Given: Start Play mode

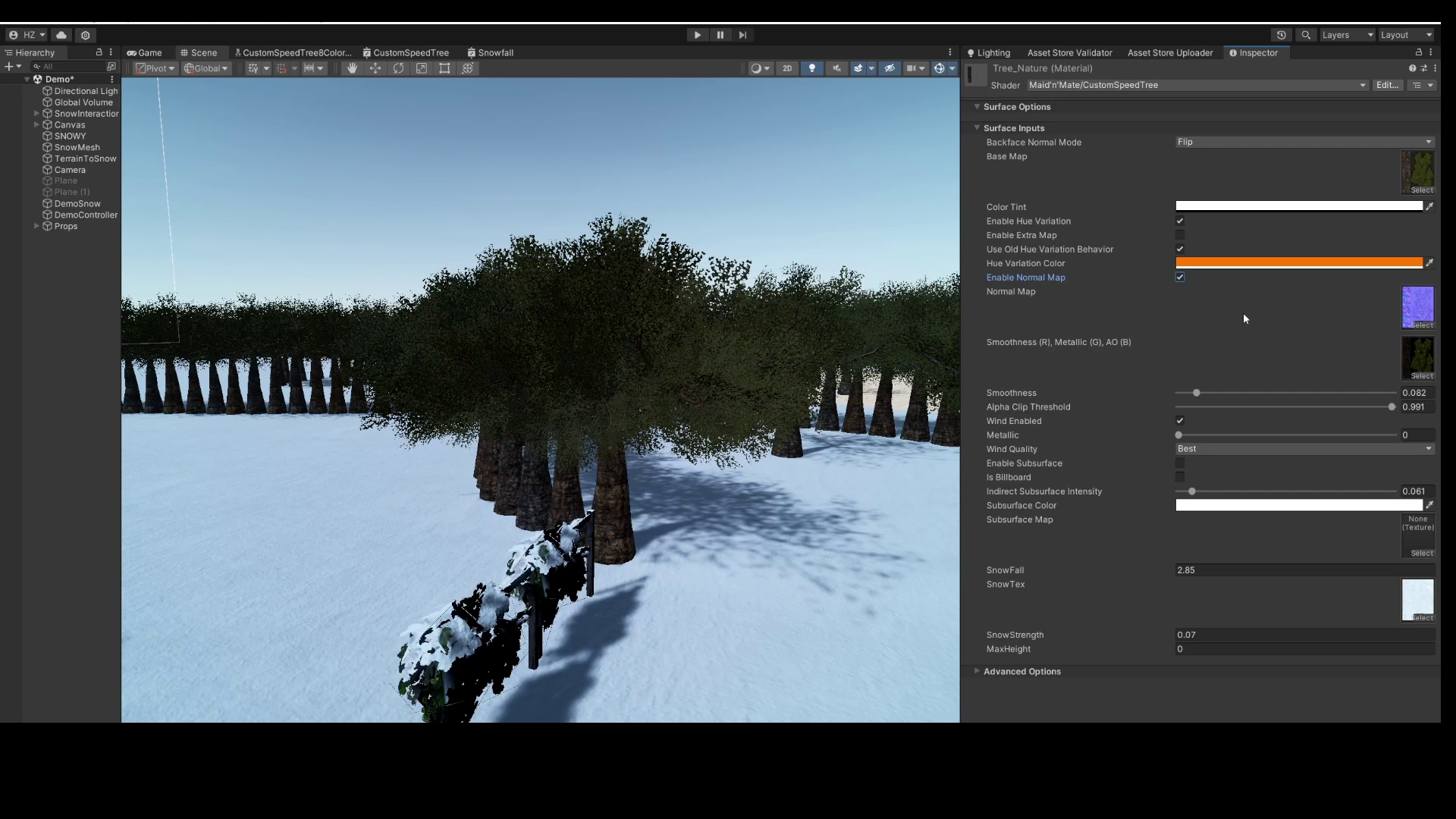Looking at the screenshot, I should pyautogui.click(x=697, y=35).
